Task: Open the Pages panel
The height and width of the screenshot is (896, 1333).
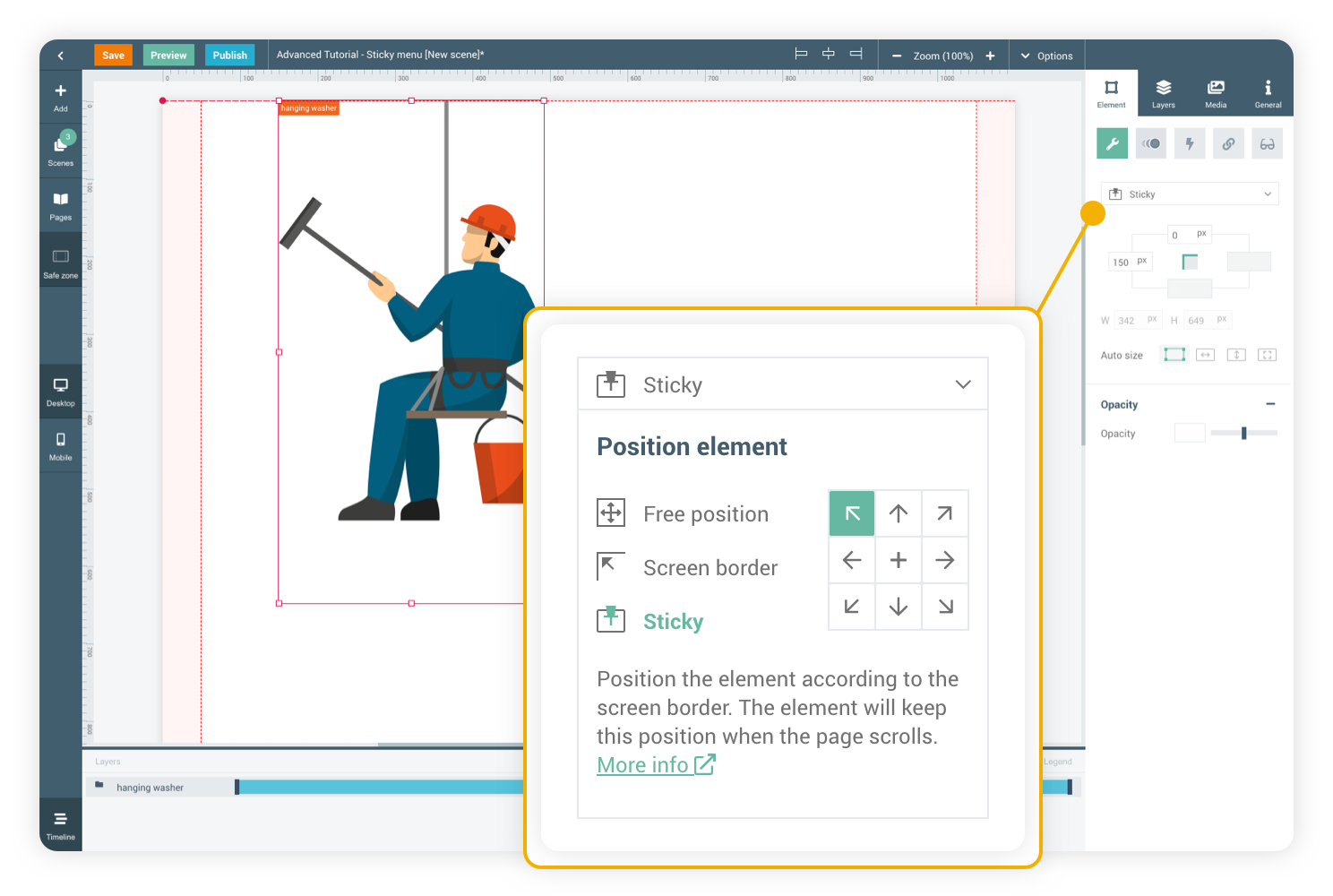Action: click(61, 205)
